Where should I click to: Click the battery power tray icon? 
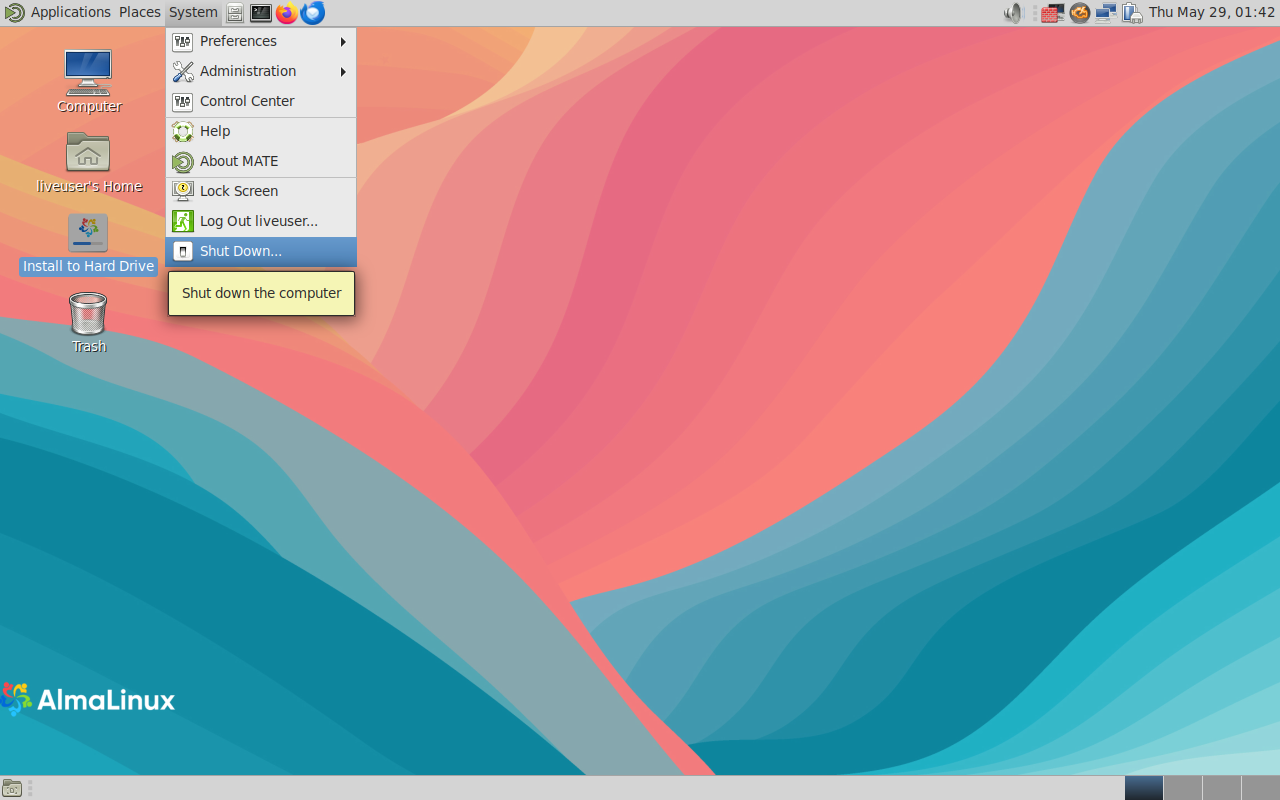click(1132, 13)
